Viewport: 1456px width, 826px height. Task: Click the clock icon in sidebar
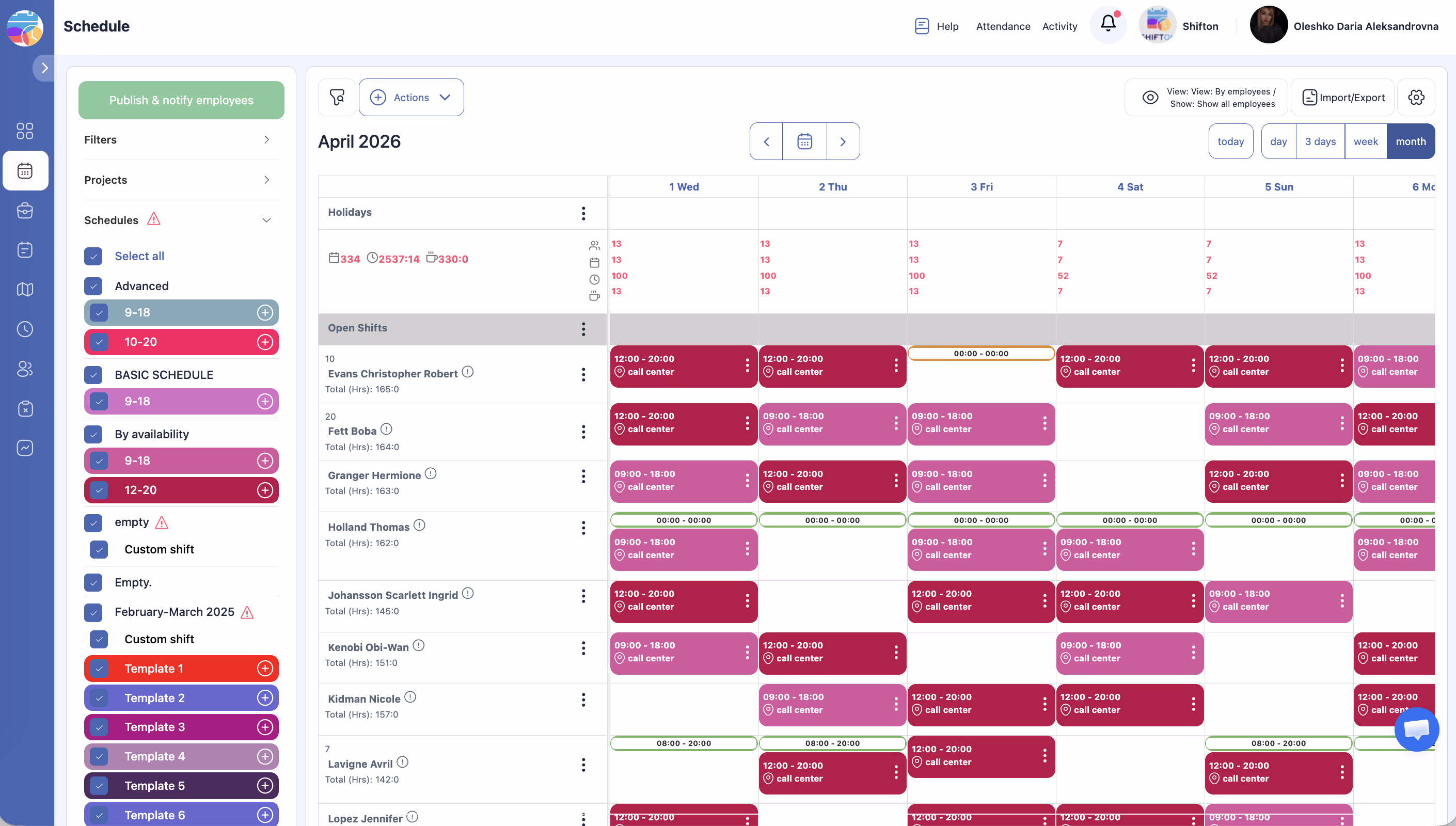click(x=25, y=329)
